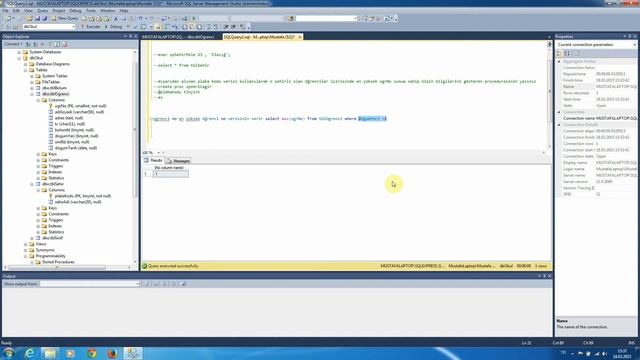Viewport: 640px width, 360px height.
Task: Open the Tools menu
Action: (x=91, y=11)
